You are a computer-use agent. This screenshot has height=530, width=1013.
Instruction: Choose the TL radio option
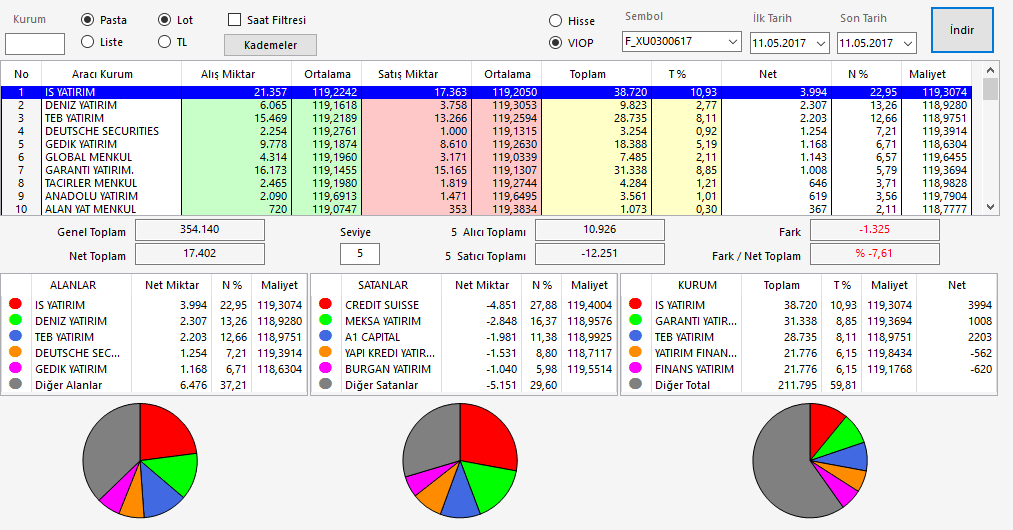[164, 42]
